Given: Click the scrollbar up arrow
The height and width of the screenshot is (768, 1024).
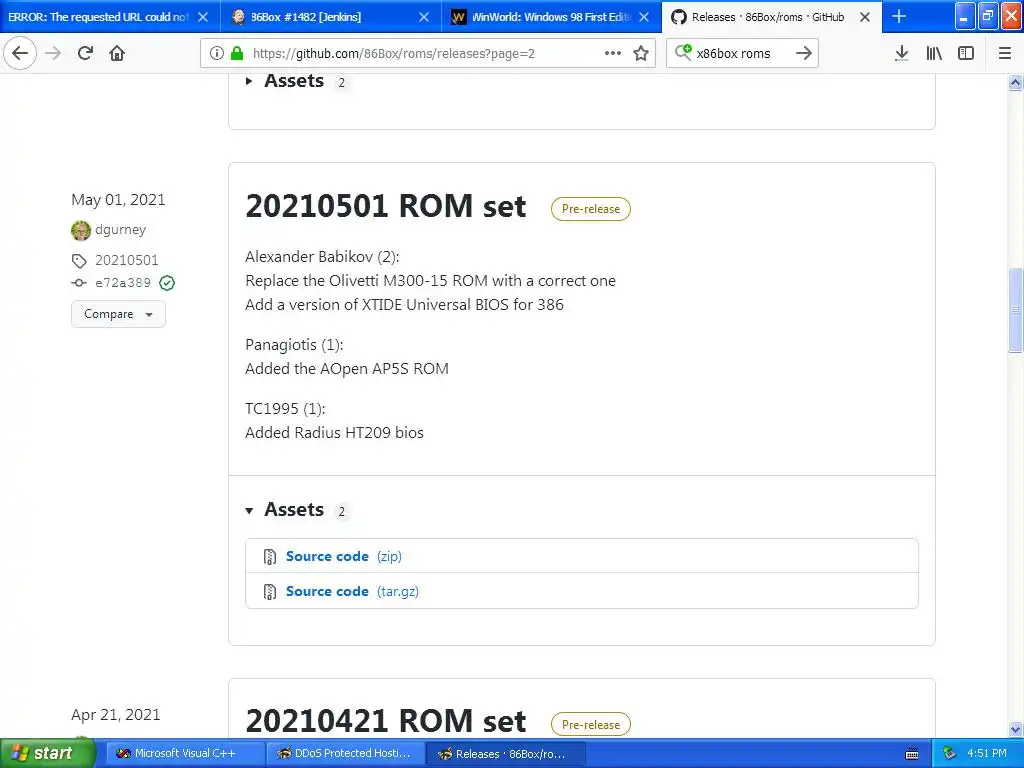Looking at the screenshot, I should coord(1015,82).
